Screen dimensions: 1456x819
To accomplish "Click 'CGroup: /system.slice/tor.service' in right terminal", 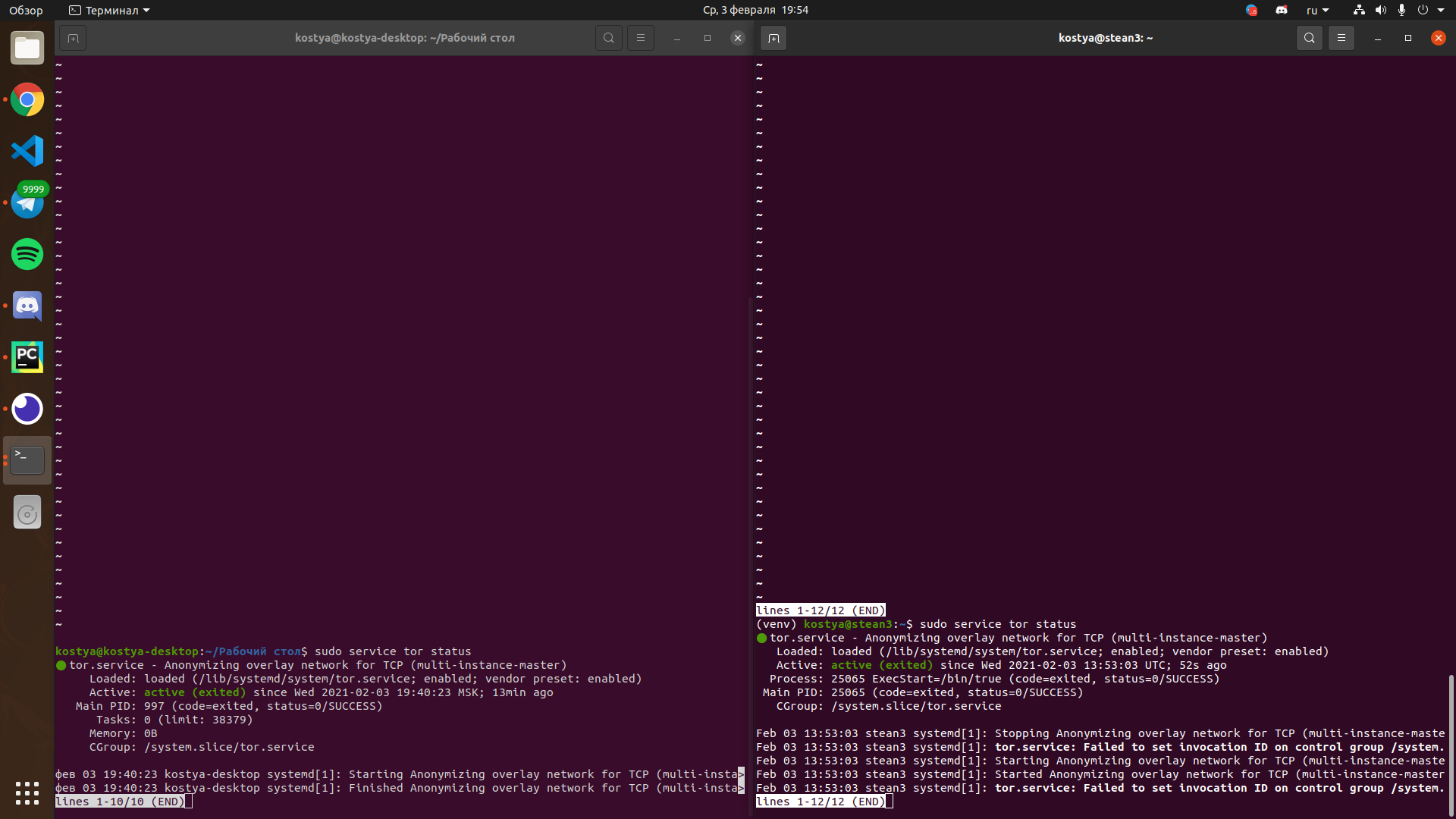I will (x=889, y=706).
